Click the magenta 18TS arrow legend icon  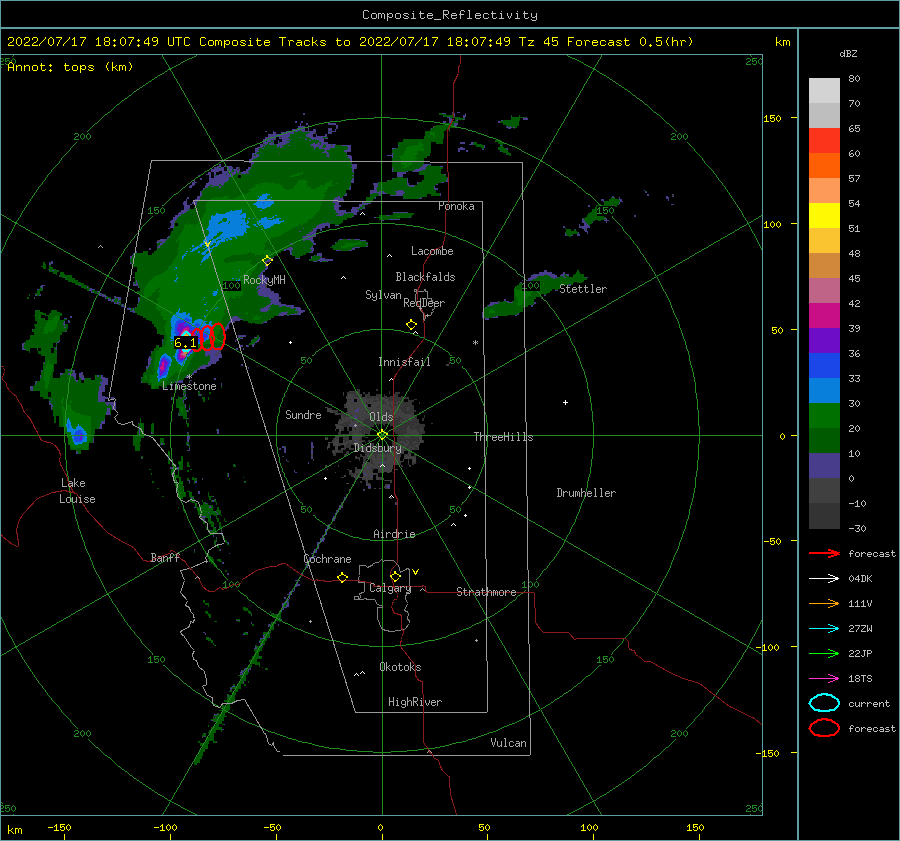[x=824, y=679]
